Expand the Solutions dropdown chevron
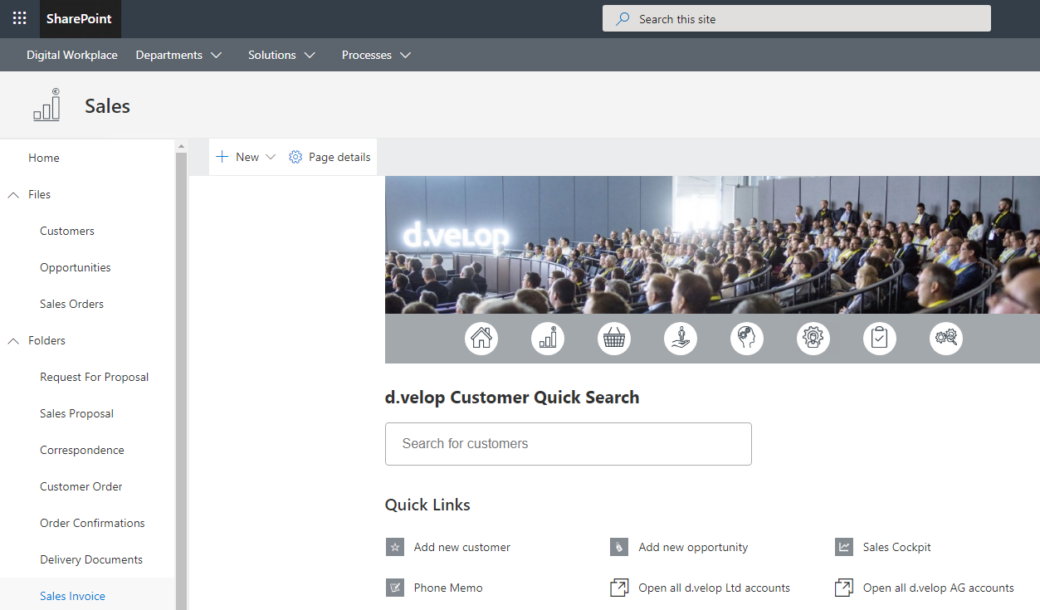Screen dimensions: 1040x610 tap(309, 55)
